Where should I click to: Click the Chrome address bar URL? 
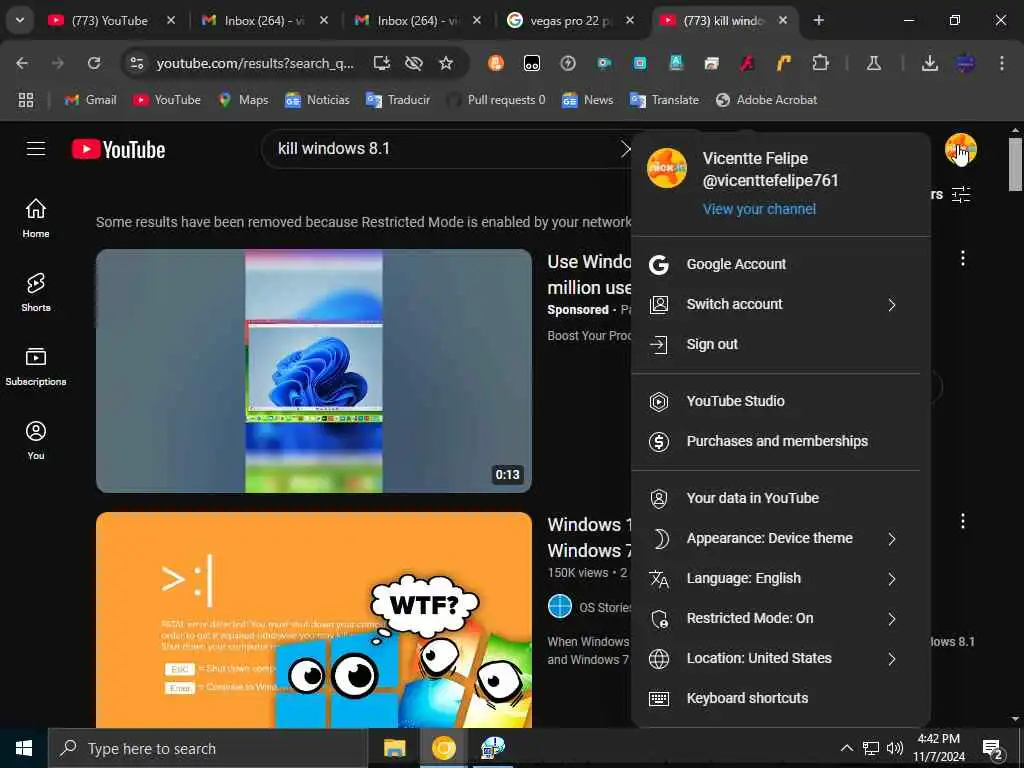coord(255,63)
